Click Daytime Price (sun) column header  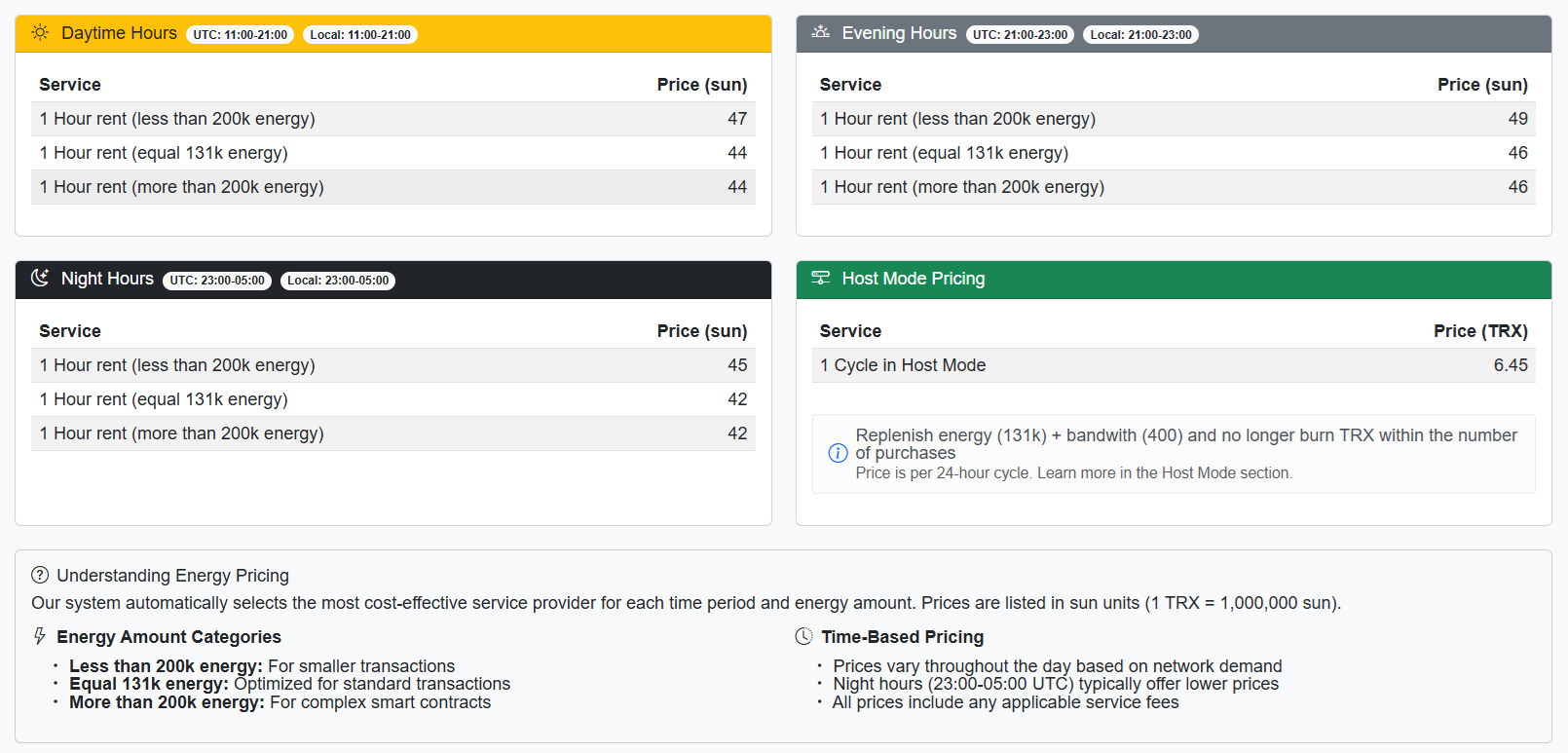pos(702,85)
